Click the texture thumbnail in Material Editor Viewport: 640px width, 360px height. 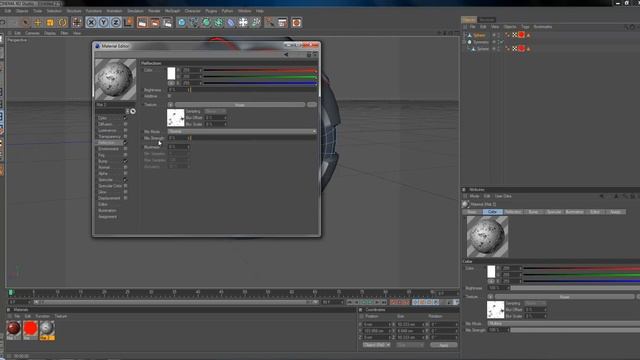176,118
